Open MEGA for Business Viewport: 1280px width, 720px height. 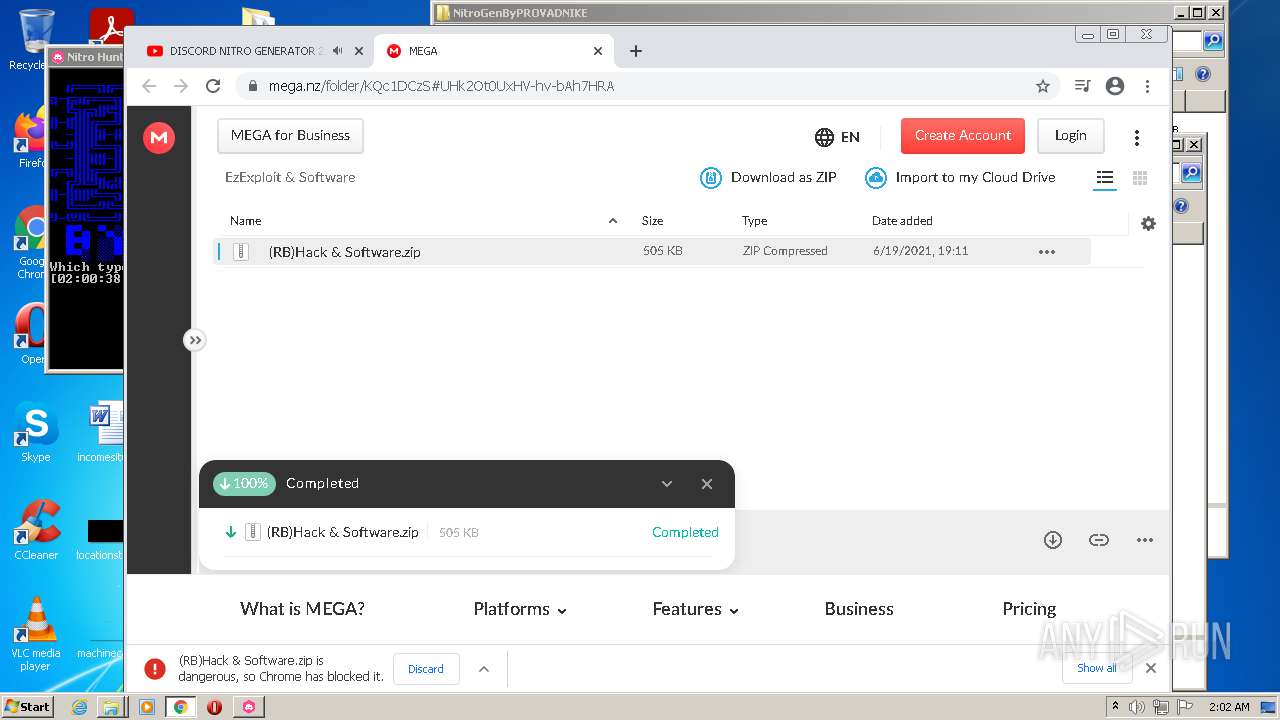pyautogui.click(x=290, y=135)
